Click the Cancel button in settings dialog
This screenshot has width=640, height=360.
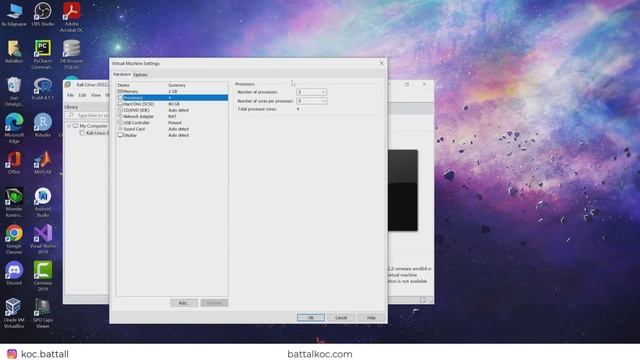(341, 318)
